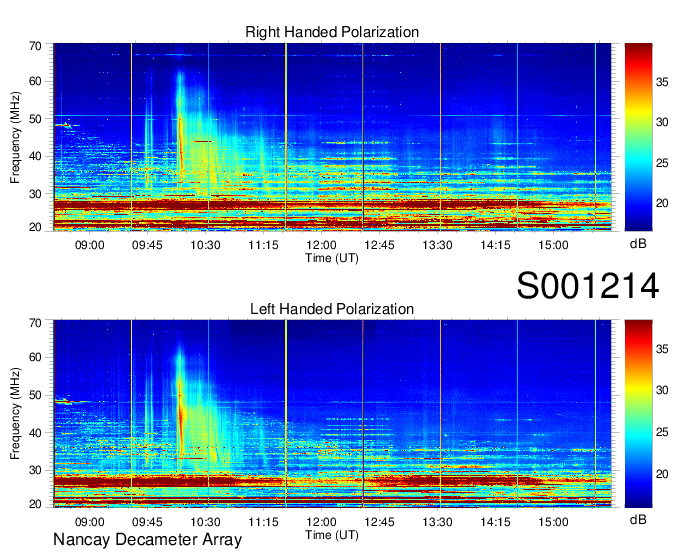The image size is (680, 552).
Task: Click 15:00 tick on Right Handed time axis
Action: coord(553,245)
